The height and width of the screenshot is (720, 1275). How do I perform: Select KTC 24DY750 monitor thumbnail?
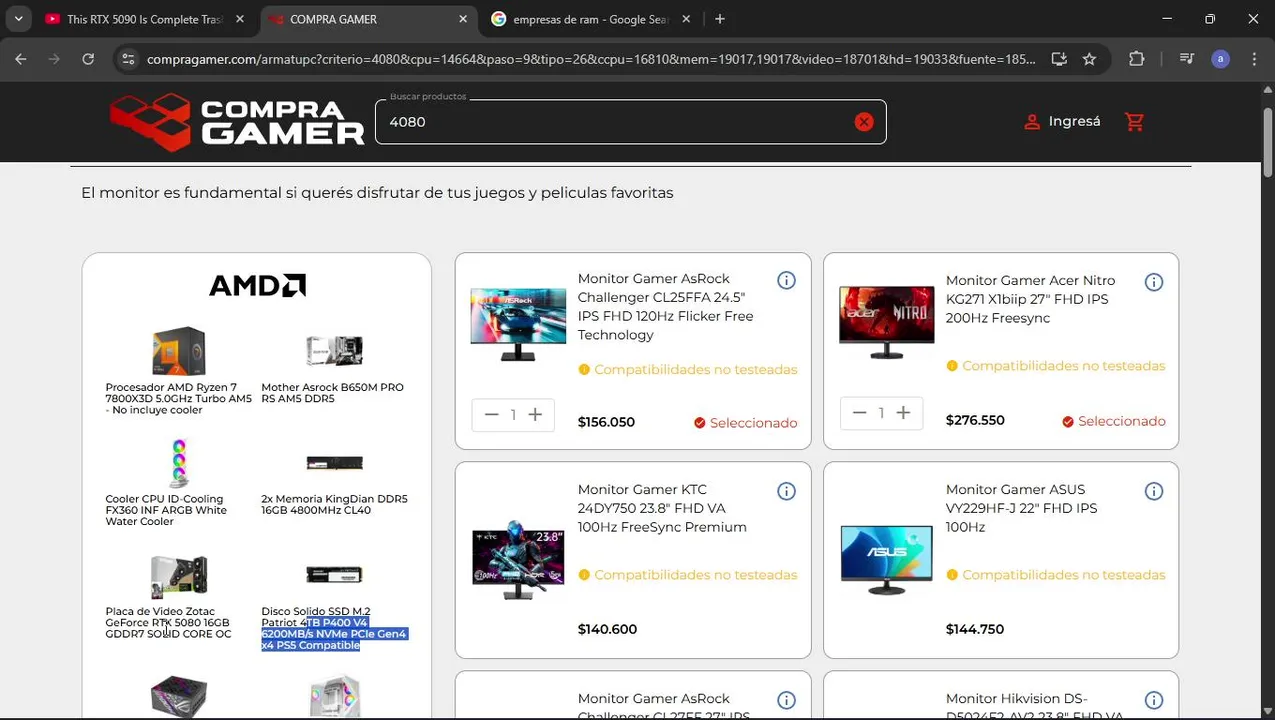pos(518,560)
